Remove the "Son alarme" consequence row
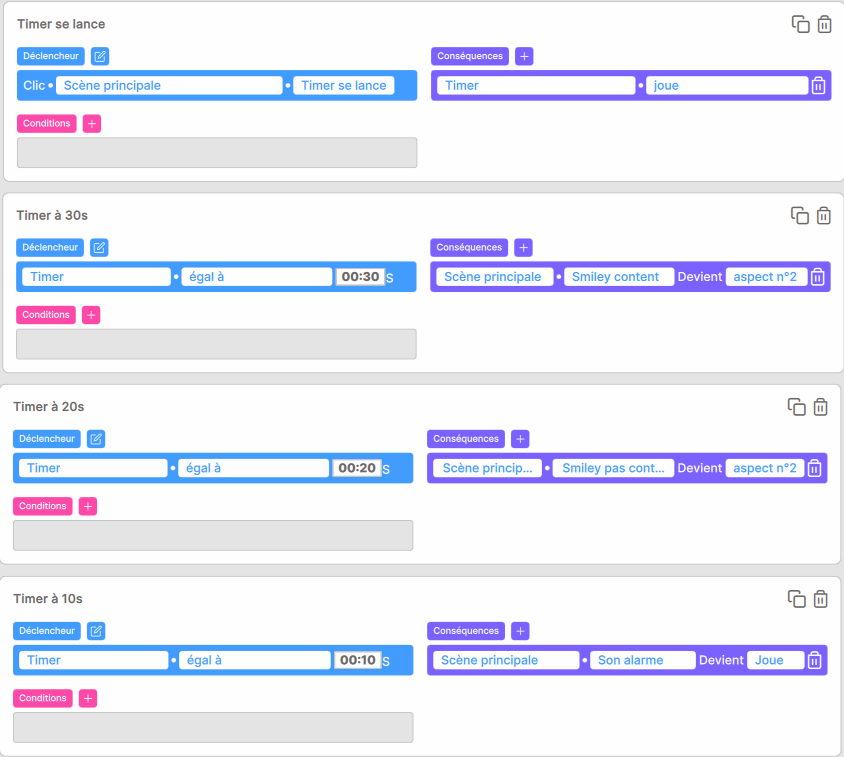The height and width of the screenshot is (757, 844). click(814, 660)
